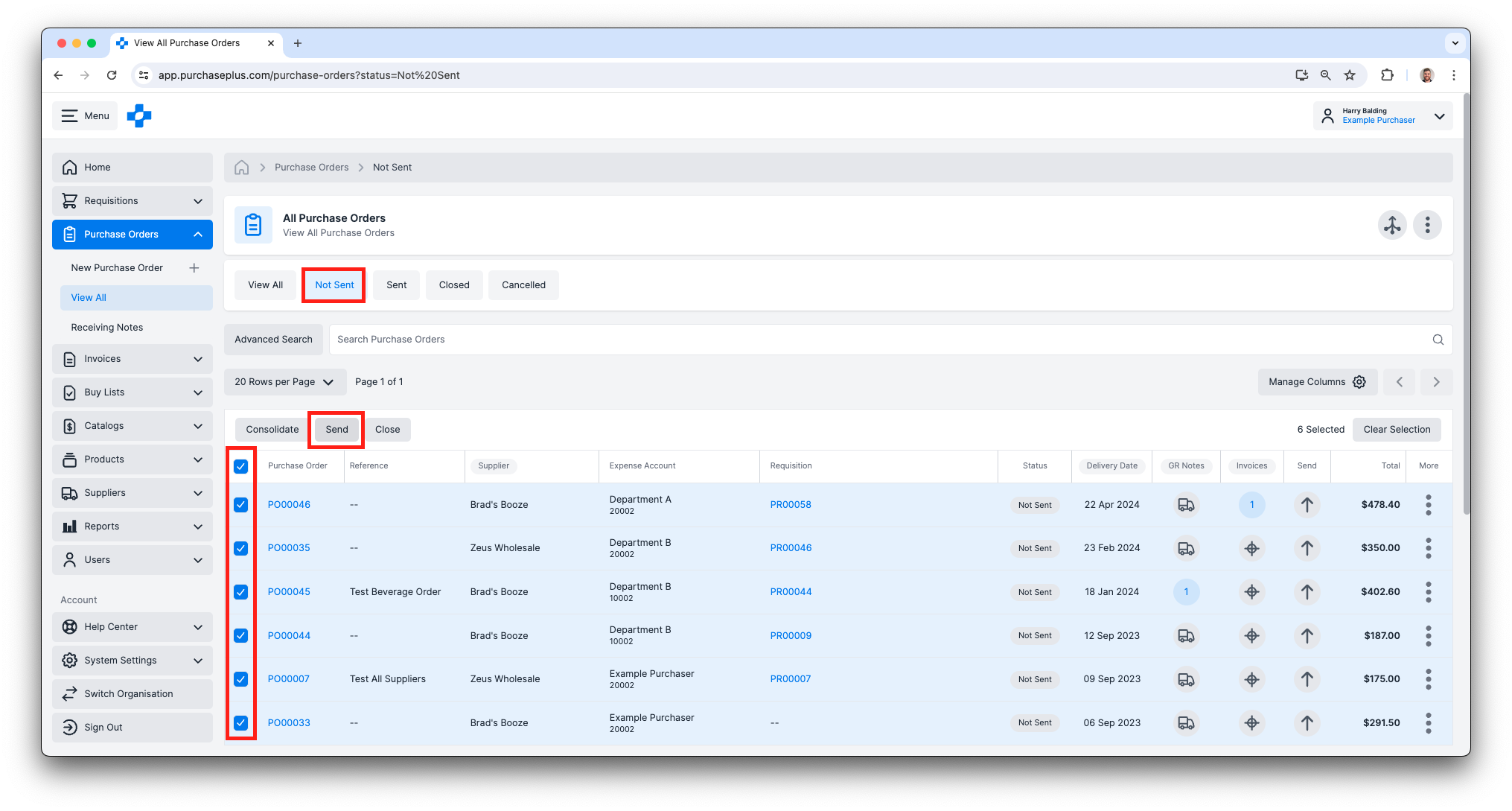This screenshot has width=1512, height=811.
Task: Click the merge arrows icon near page header
Action: (1391, 225)
